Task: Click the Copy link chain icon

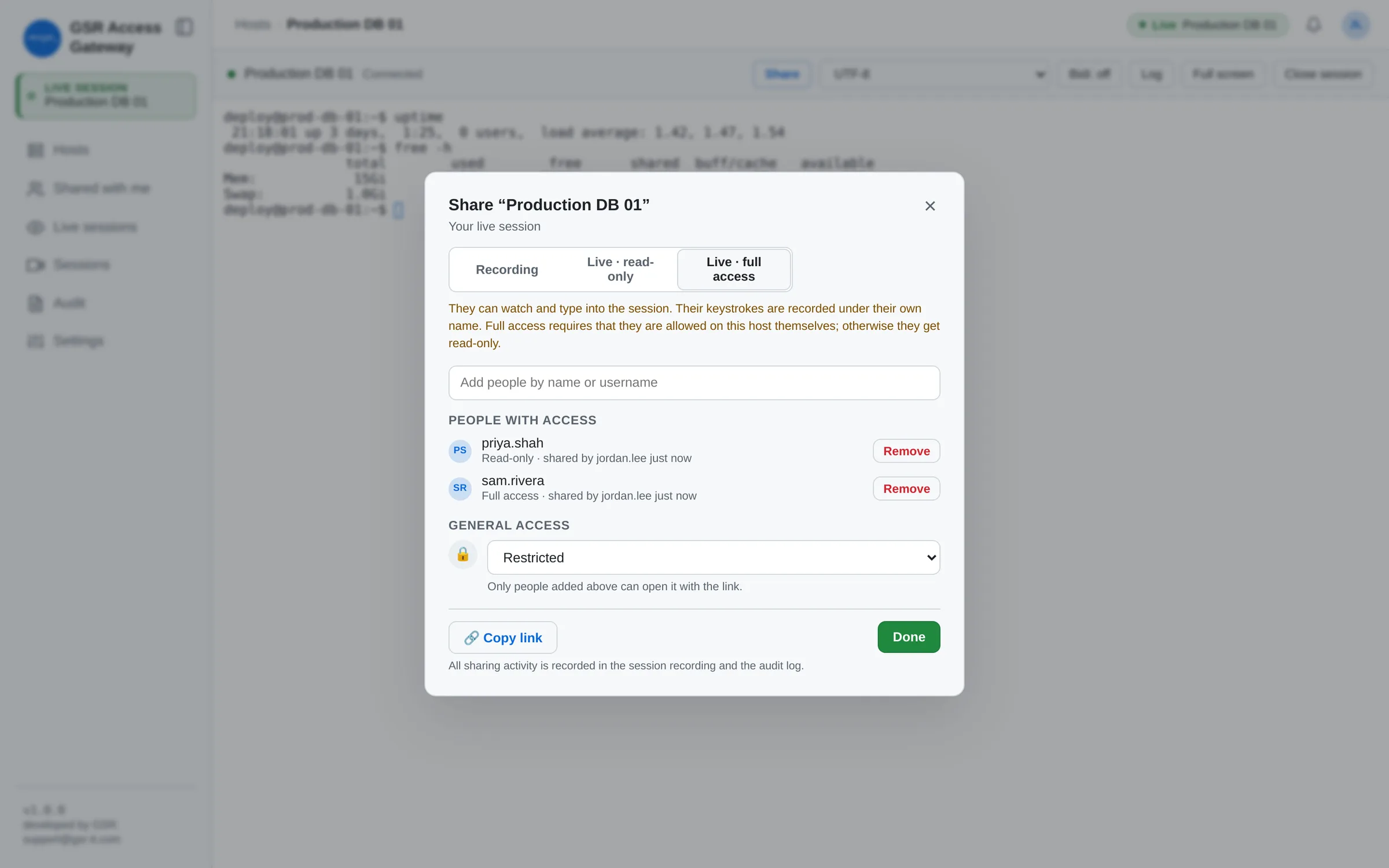Action: tap(471, 638)
